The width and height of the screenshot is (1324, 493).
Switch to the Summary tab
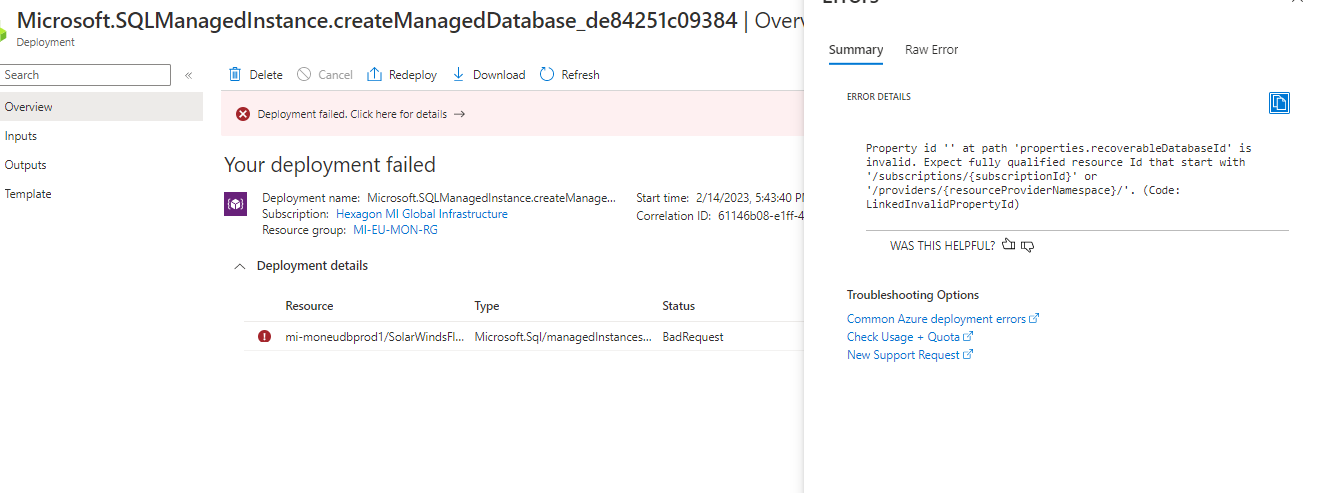[856, 50]
